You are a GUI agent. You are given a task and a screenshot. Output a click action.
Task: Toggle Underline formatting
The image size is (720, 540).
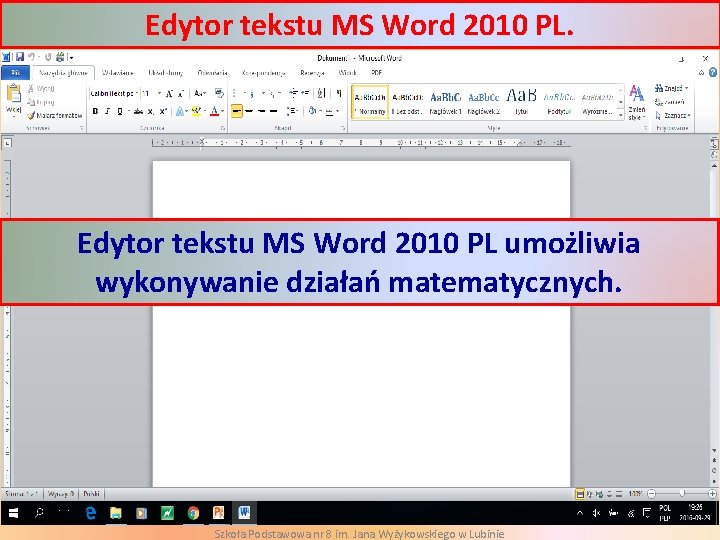click(120, 111)
